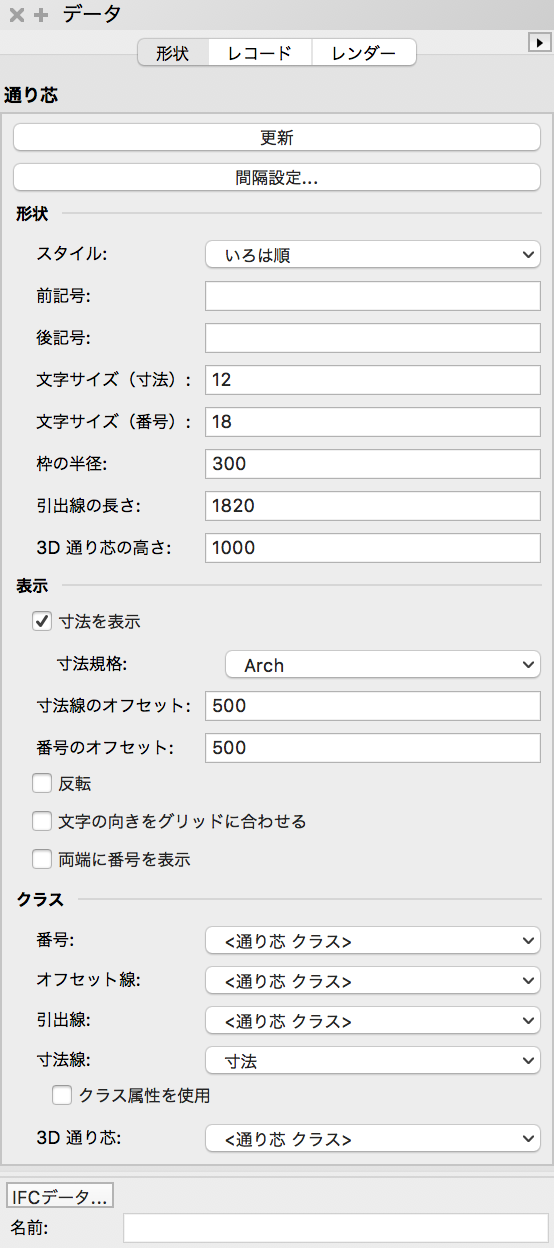Switch to the レンダー tab
Image resolution: width=554 pixels, height=1248 pixels.
(364, 53)
